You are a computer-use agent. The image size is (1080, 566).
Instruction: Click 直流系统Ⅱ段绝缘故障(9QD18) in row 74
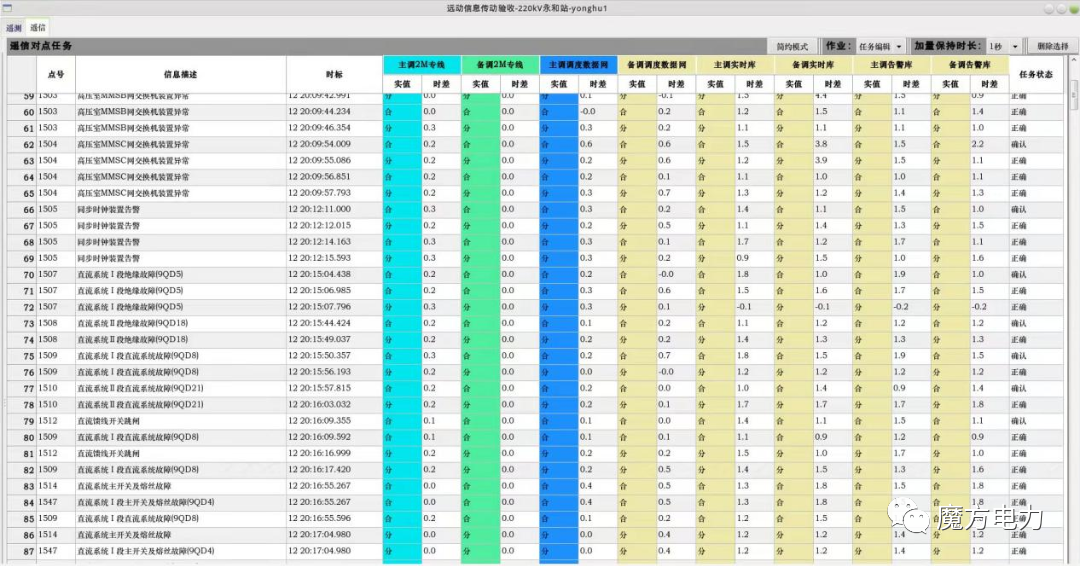pos(132,339)
